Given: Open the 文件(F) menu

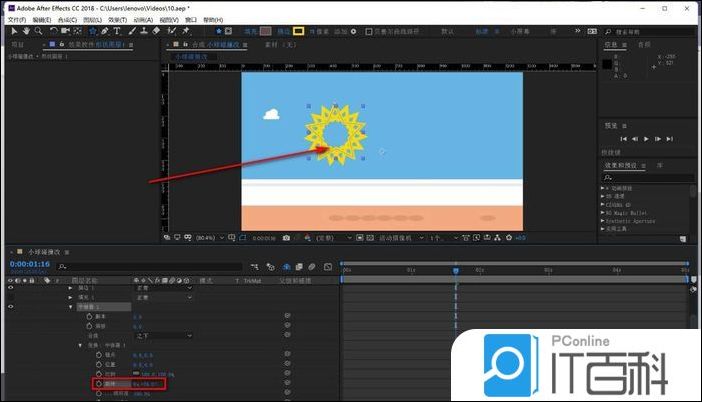Looking at the screenshot, I should [15, 19].
